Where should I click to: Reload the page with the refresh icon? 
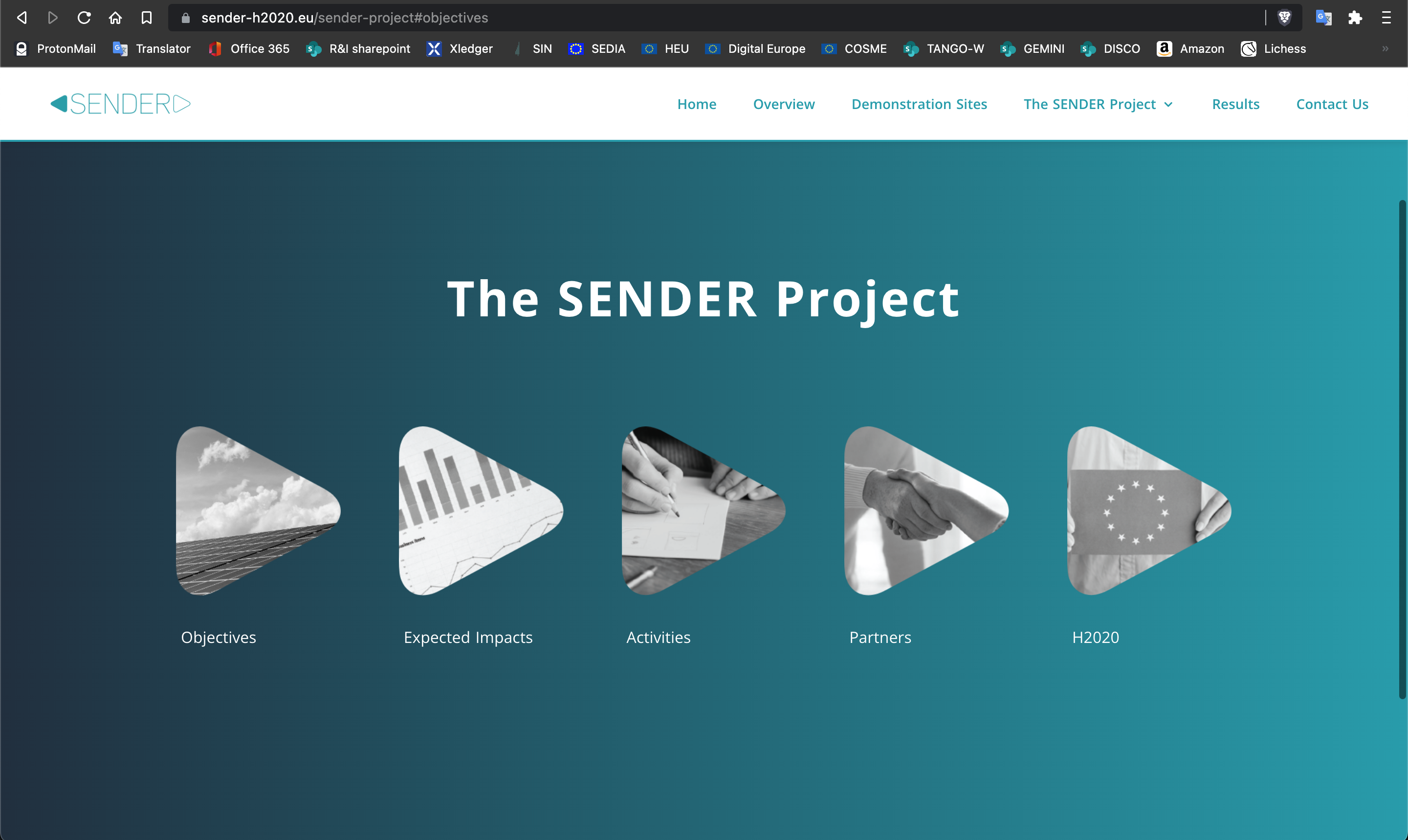click(x=84, y=18)
